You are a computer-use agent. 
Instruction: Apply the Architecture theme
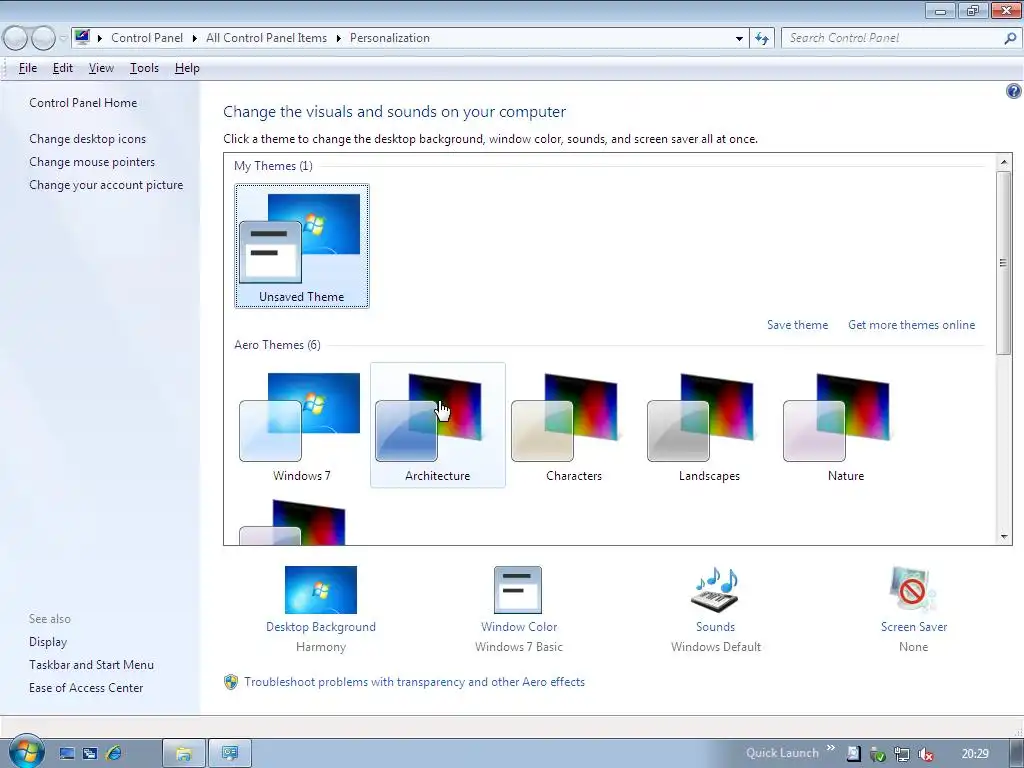[x=438, y=425]
